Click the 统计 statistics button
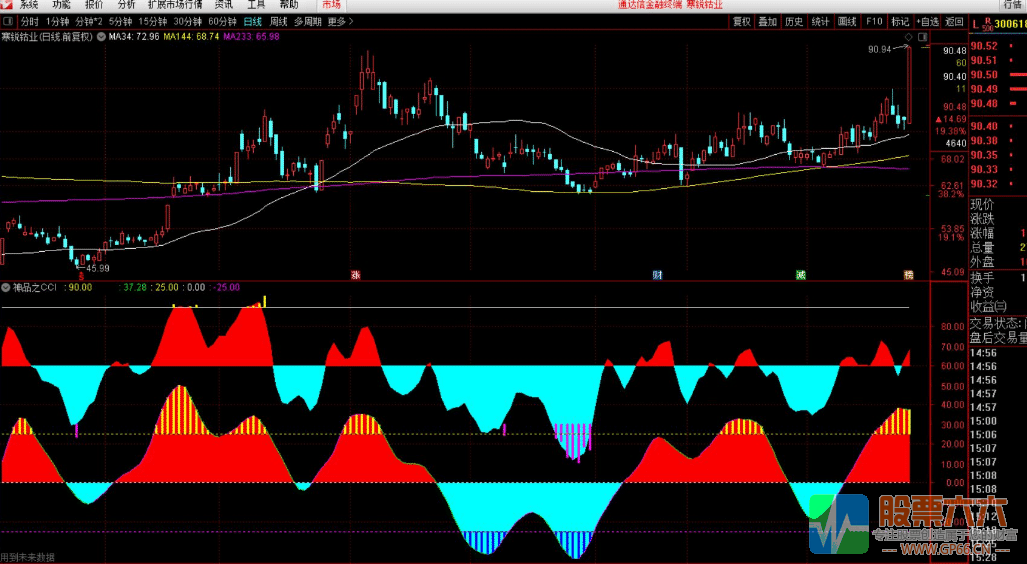 (821, 22)
